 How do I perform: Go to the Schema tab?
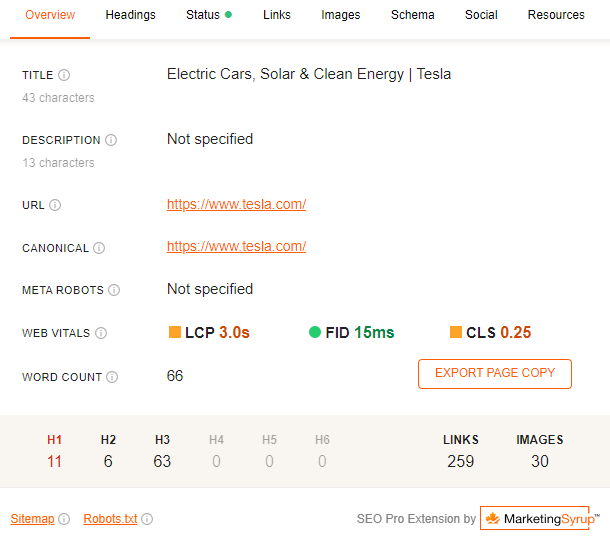coord(413,15)
